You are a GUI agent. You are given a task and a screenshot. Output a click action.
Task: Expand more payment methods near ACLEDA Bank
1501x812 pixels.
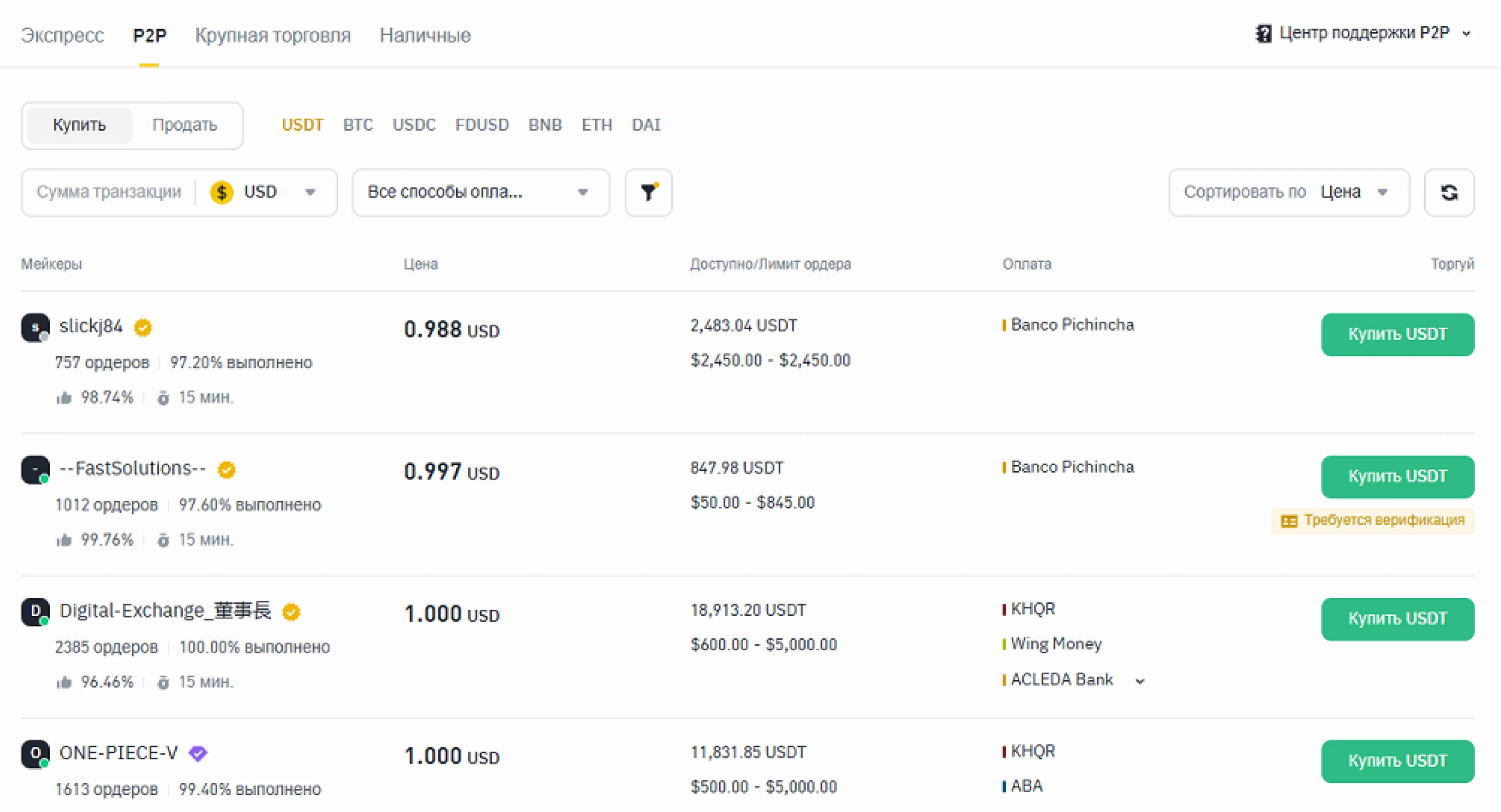pos(1140,680)
